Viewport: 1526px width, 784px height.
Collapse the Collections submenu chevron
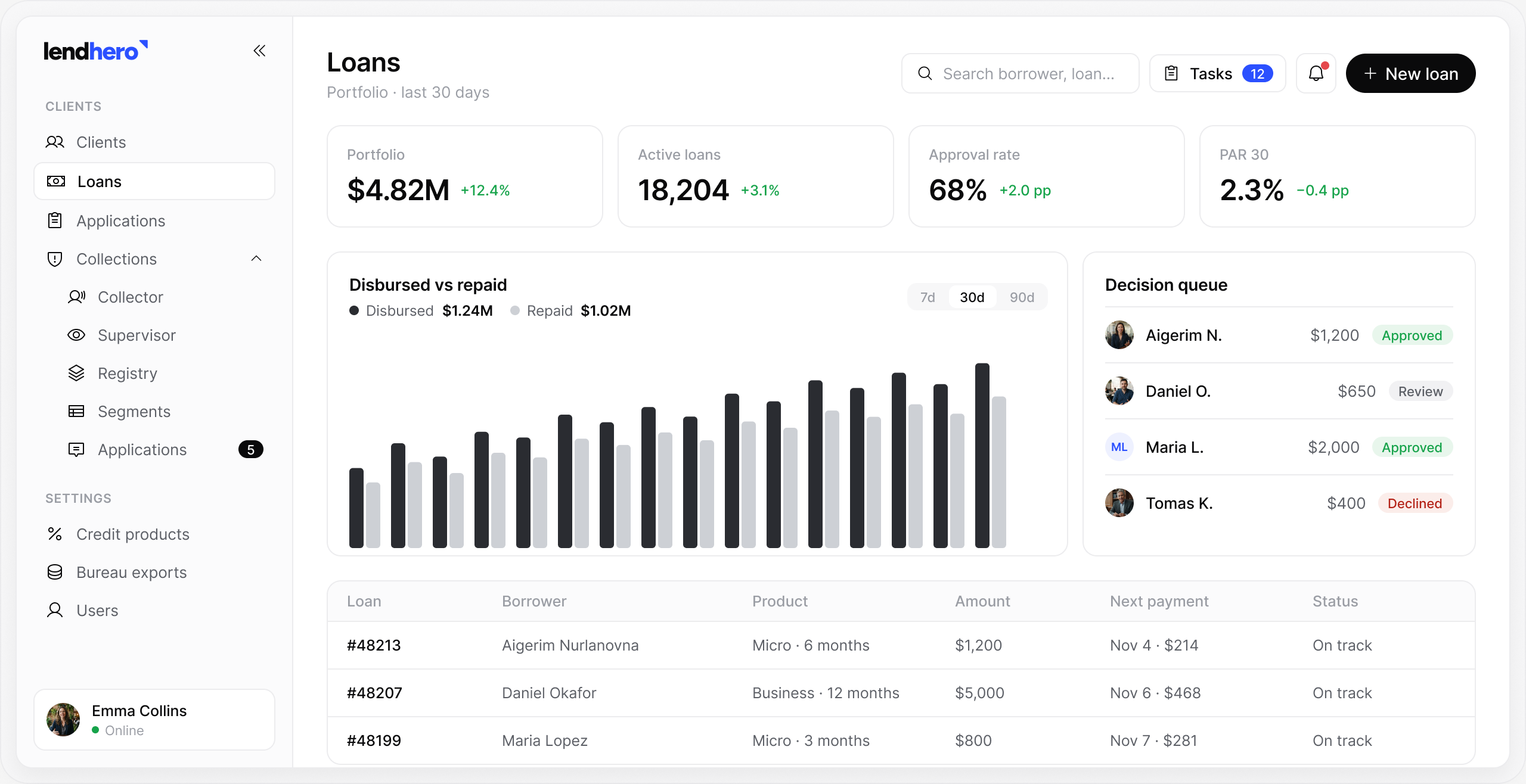(x=256, y=259)
